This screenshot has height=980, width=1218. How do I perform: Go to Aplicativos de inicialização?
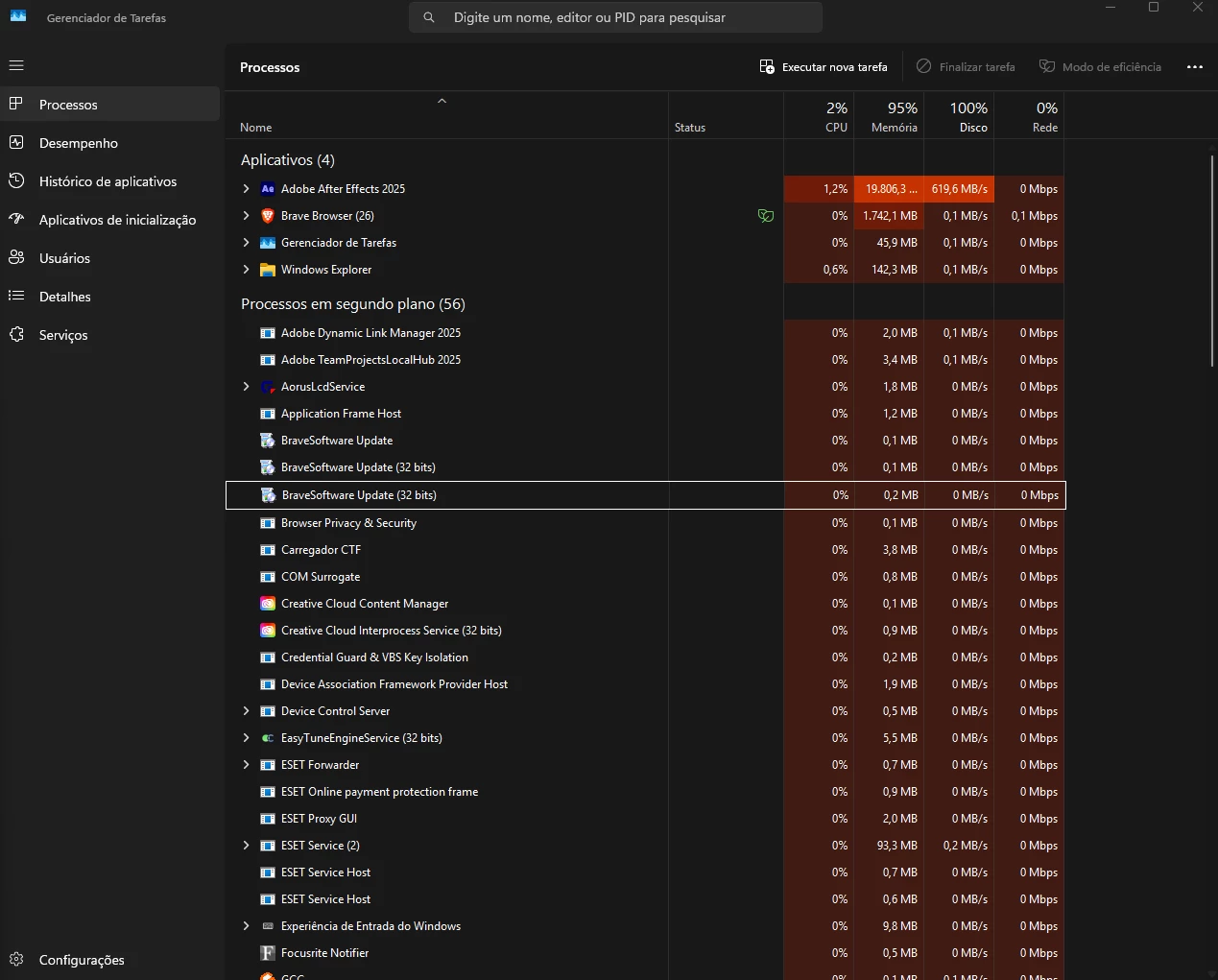click(110, 220)
